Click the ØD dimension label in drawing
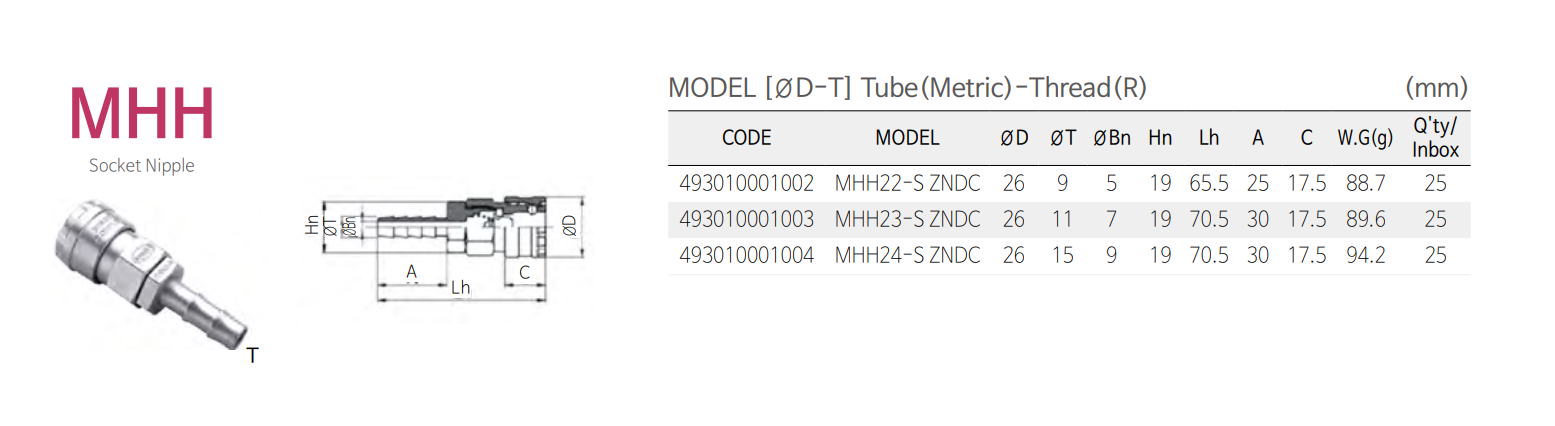The image size is (1555, 426). (x=568, y=226)
